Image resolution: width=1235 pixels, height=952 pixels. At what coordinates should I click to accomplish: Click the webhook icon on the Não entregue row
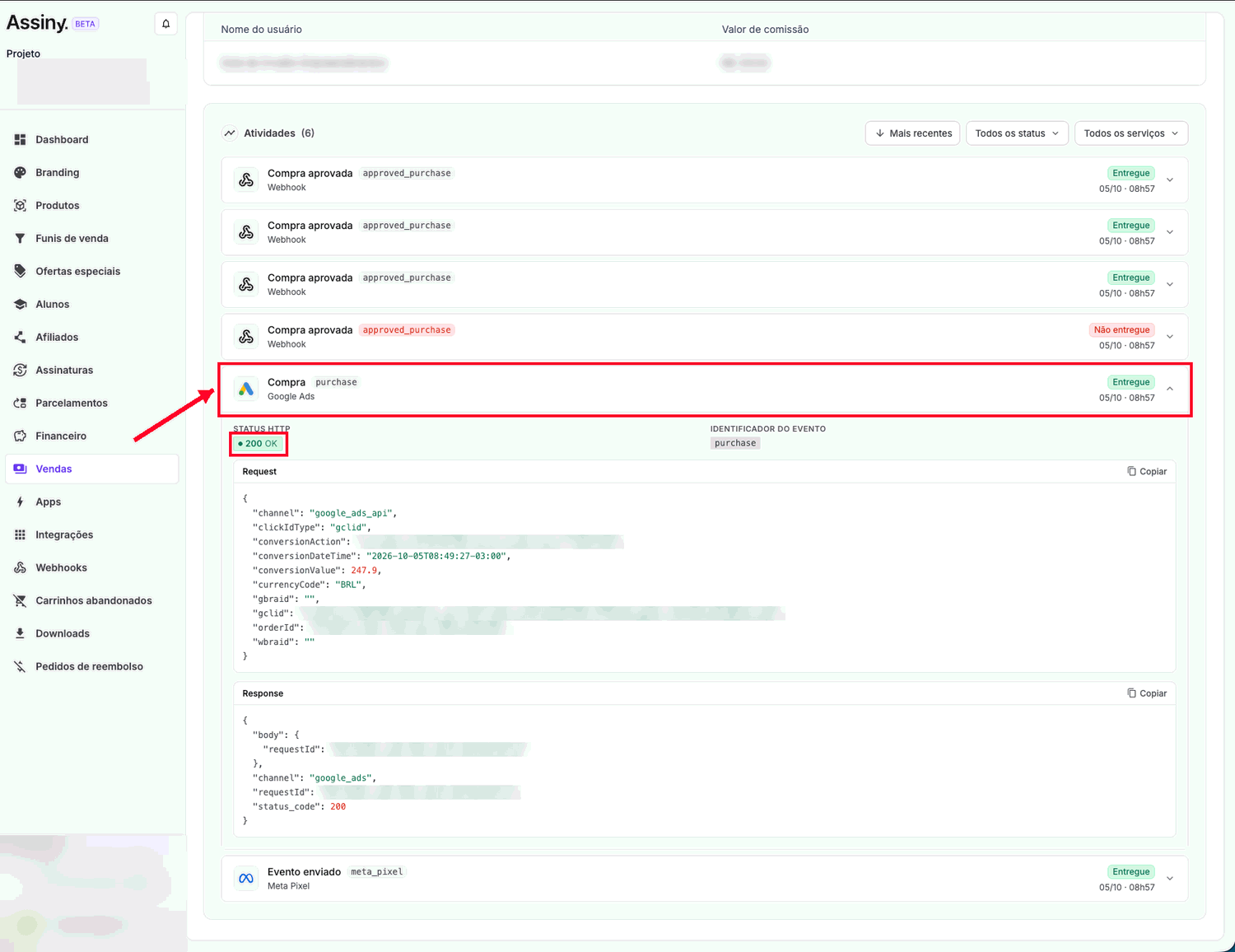click(246, 337)
